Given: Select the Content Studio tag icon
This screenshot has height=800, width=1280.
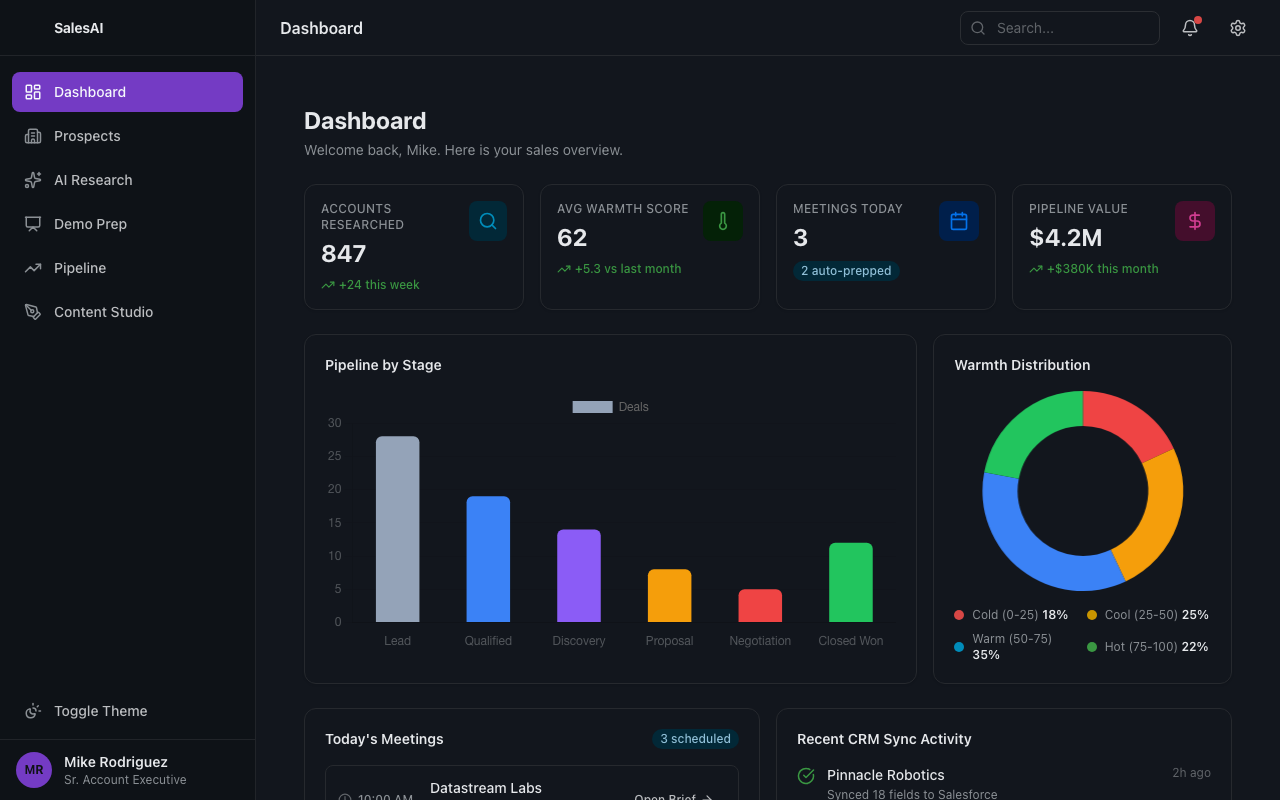Looking at the screenshot, I should pyautogui.click(x=33, y=312).
